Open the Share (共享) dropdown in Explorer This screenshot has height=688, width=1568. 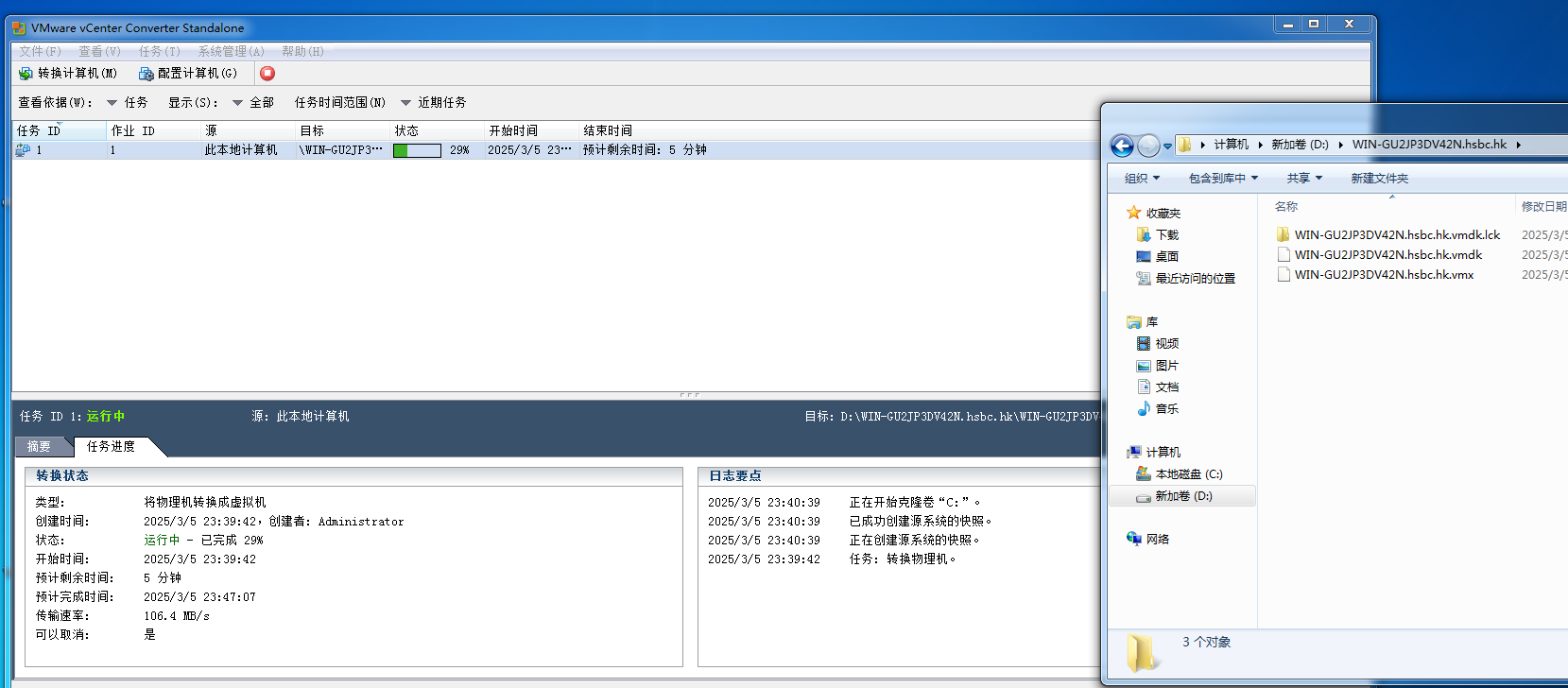[x=1304, y=178]
